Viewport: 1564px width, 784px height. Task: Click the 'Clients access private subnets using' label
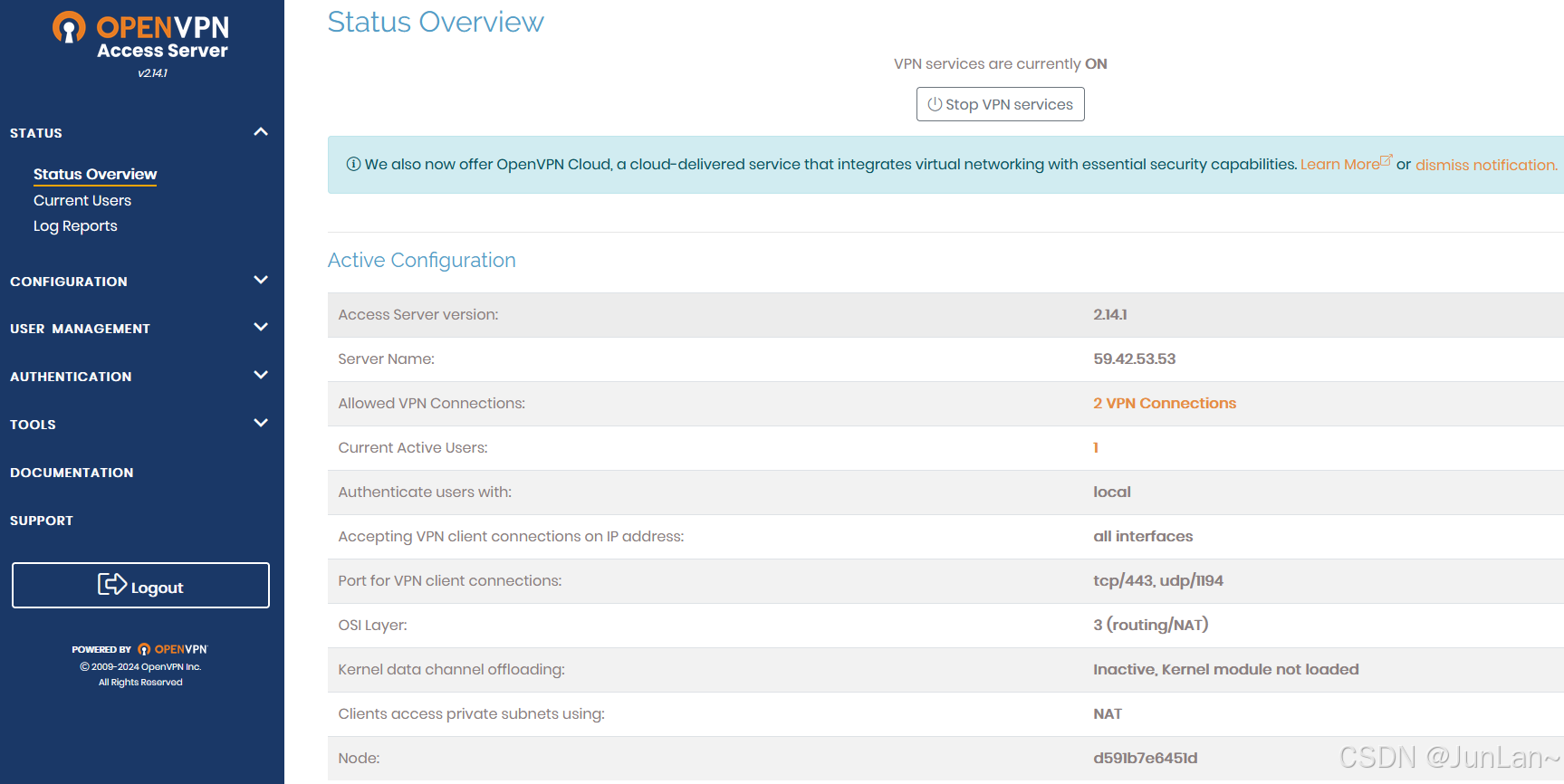click(471, 713)
